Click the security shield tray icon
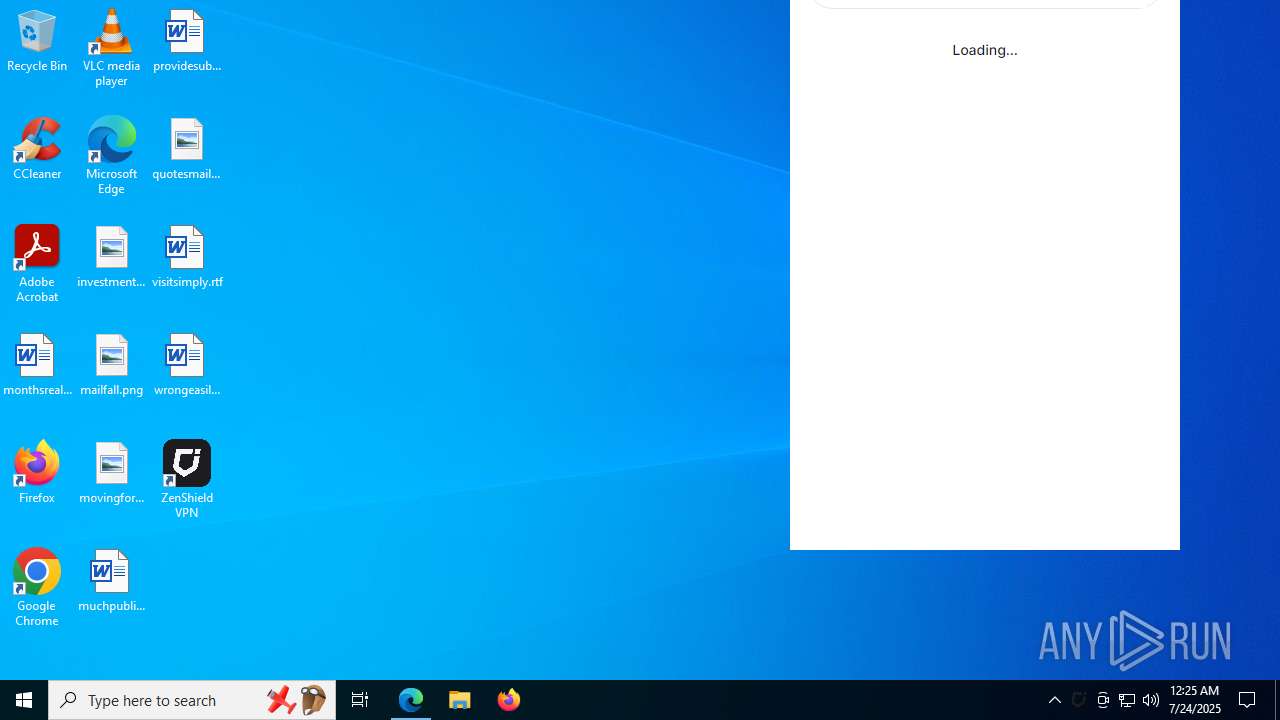1280x720 pixels. (x=1079, y=700)
